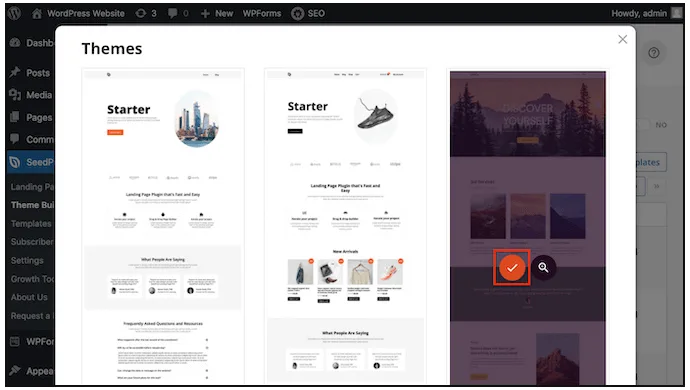Close the Themes dialog with X
The image size is (690, 390).
click(622, 40)
